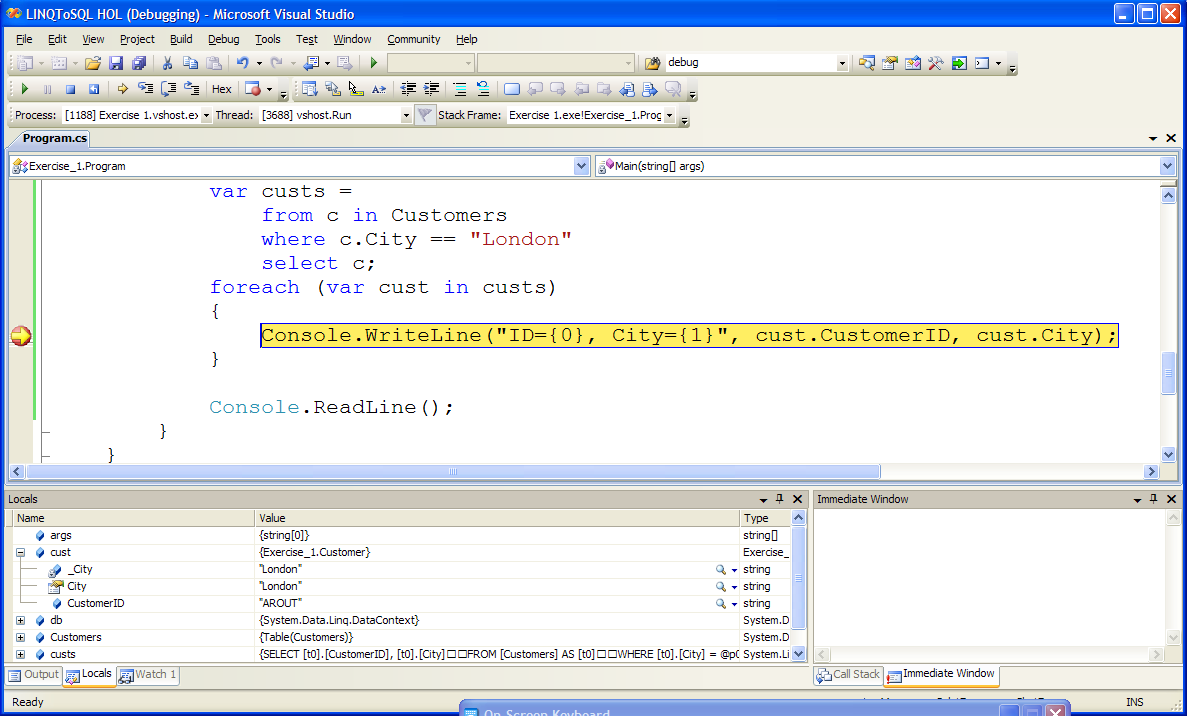
Task: Click the Copy icon in toolbar
Action: (191, 64)
